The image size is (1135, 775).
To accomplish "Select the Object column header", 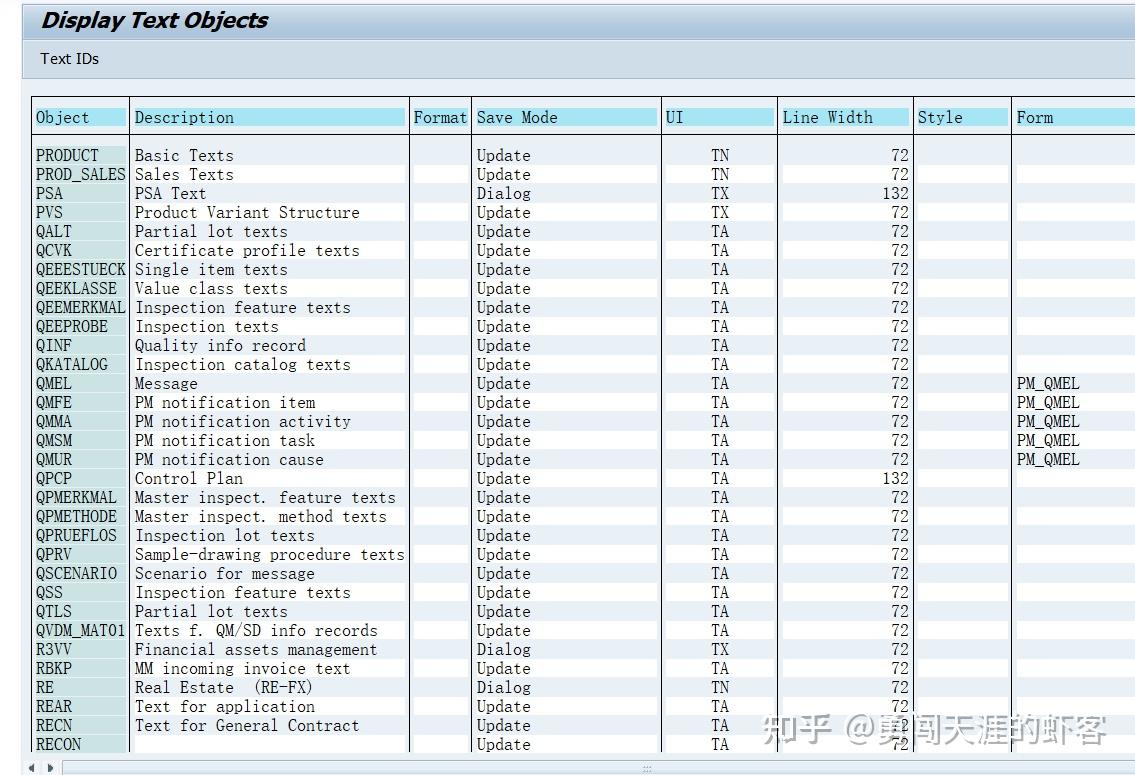I will (80, 117).
